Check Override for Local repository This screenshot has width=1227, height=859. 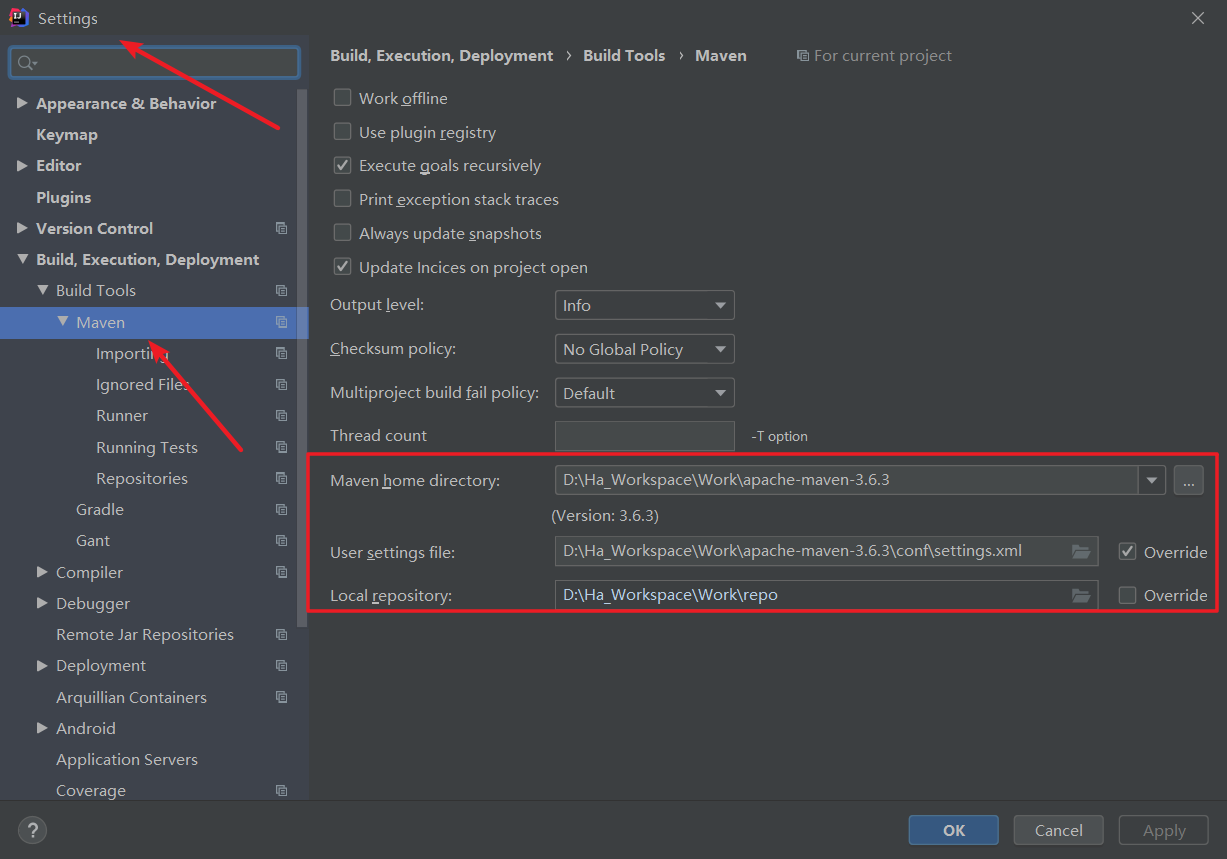(x=1127, y=595)
